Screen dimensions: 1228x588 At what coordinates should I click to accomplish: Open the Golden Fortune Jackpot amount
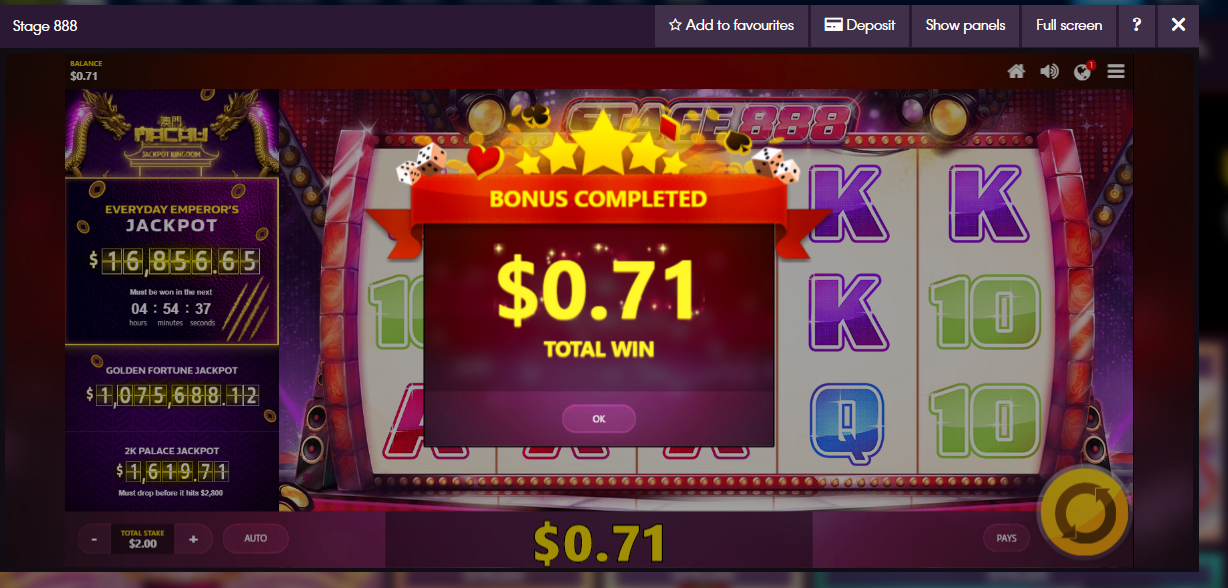(x=172, y=396)
